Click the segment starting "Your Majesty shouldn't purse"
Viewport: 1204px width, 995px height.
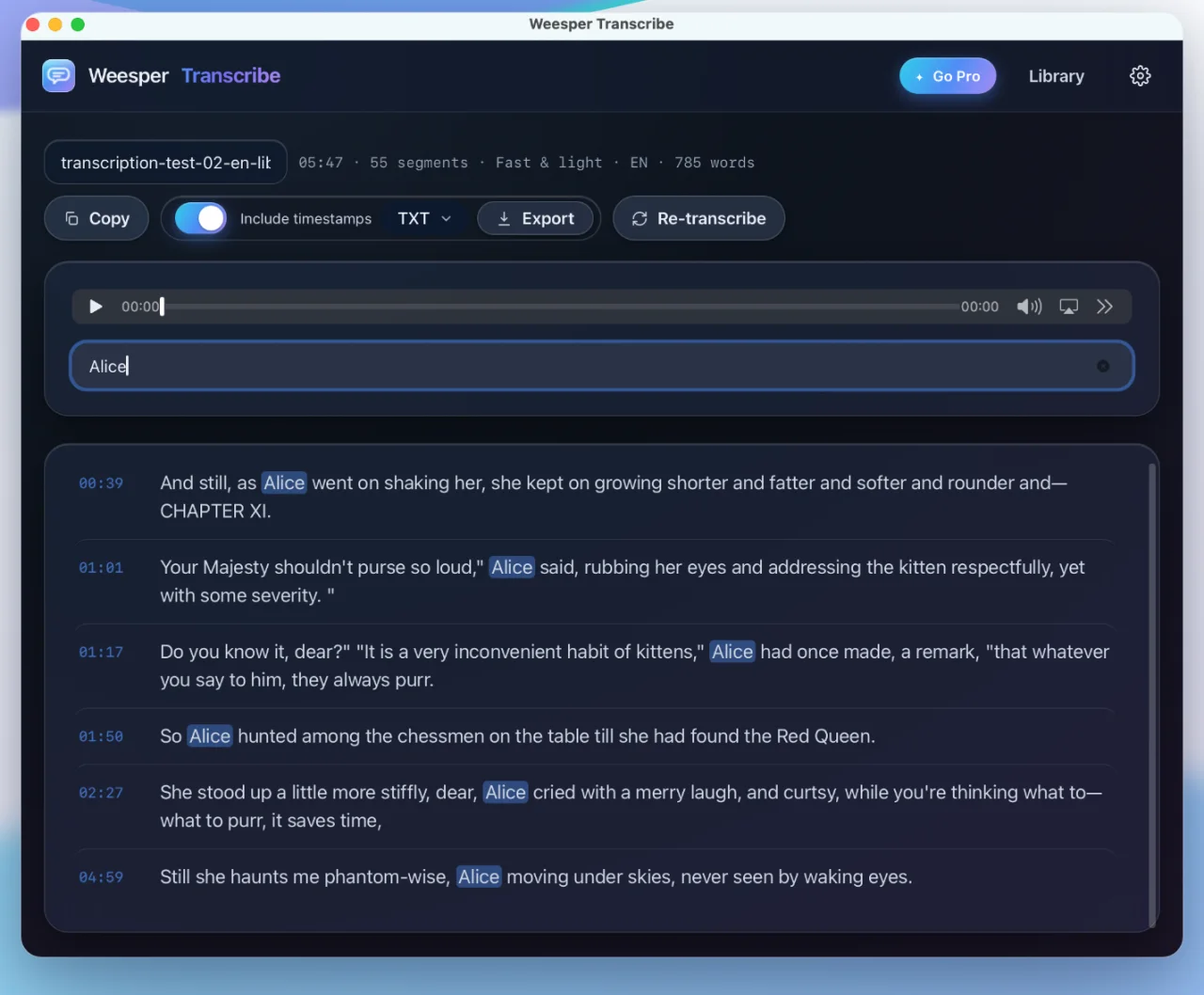coord(623,581)
